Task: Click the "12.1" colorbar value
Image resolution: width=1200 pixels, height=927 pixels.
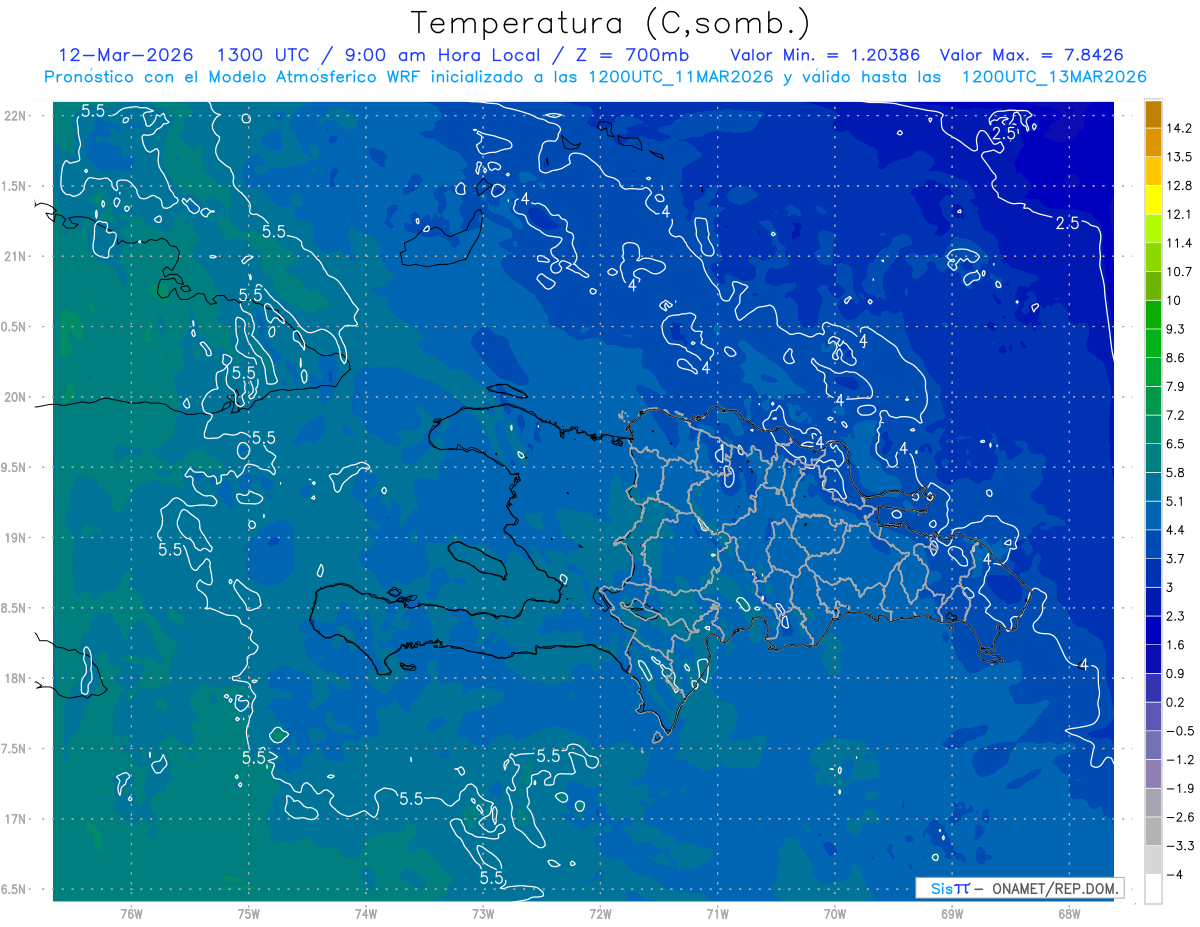Action: 1179,214
